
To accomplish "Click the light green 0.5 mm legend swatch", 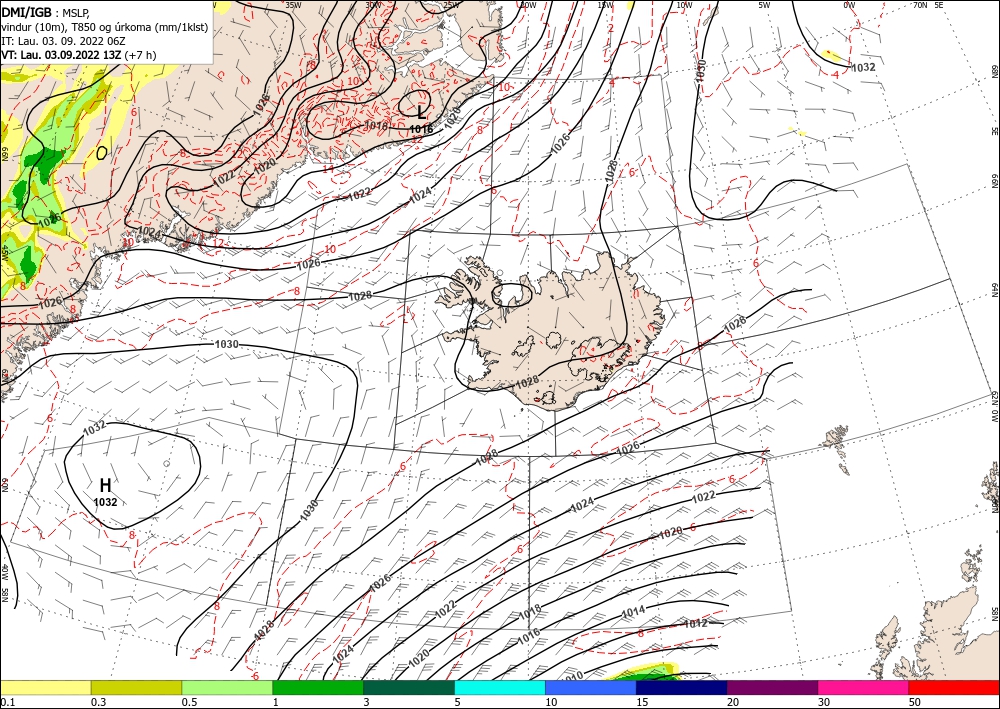I will tap(227, 687).
